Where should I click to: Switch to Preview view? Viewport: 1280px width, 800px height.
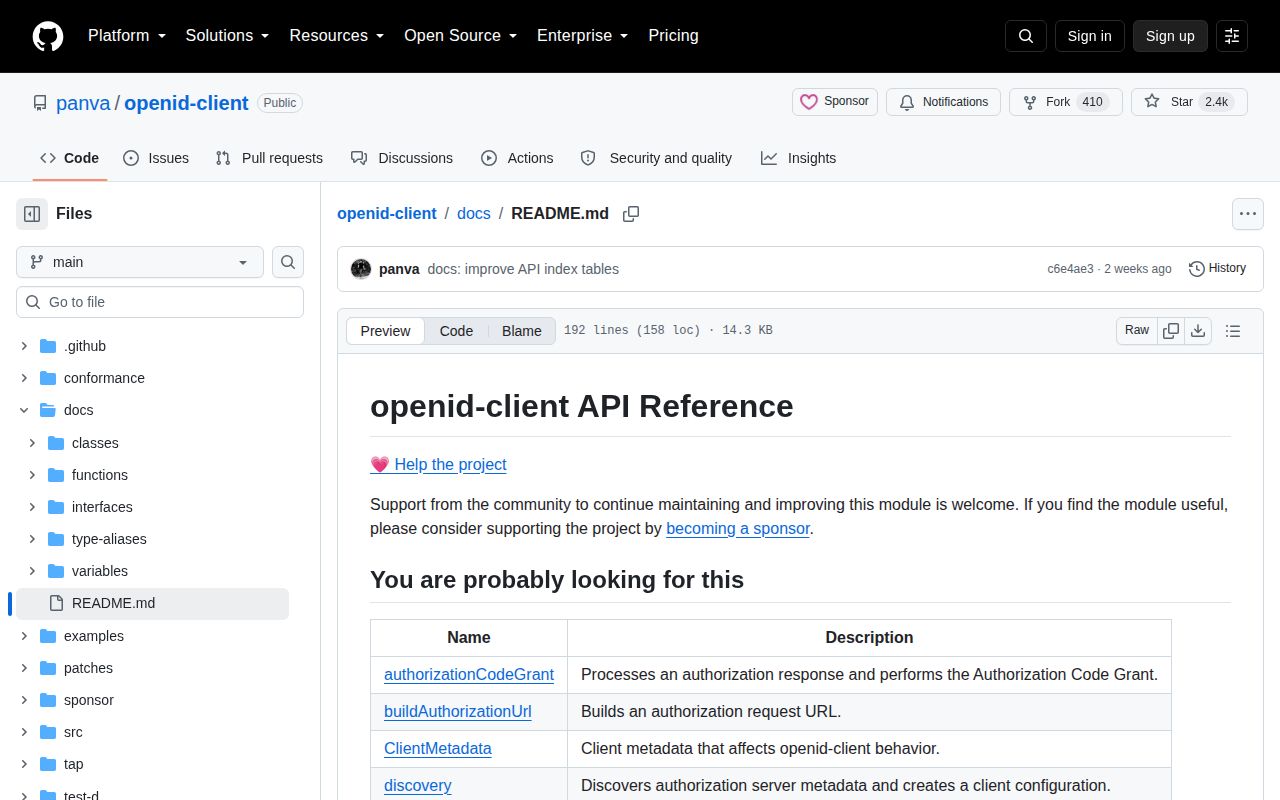[x=385, y=331]
